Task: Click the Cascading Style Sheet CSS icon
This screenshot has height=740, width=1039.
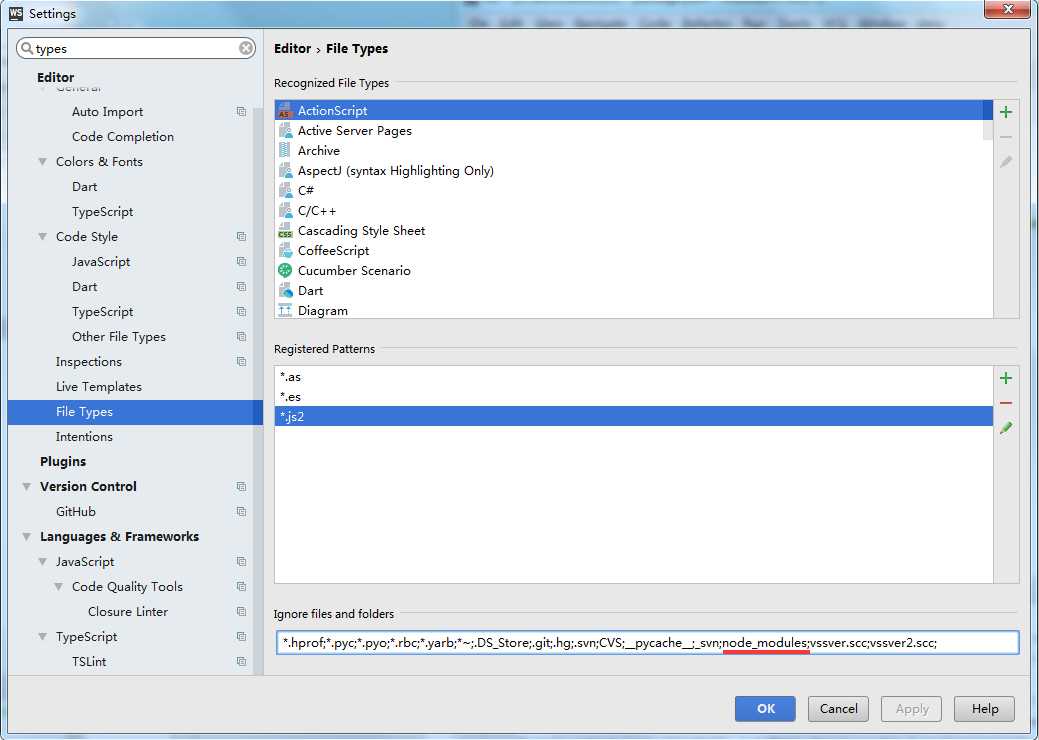Action: [x=285, y=231]
